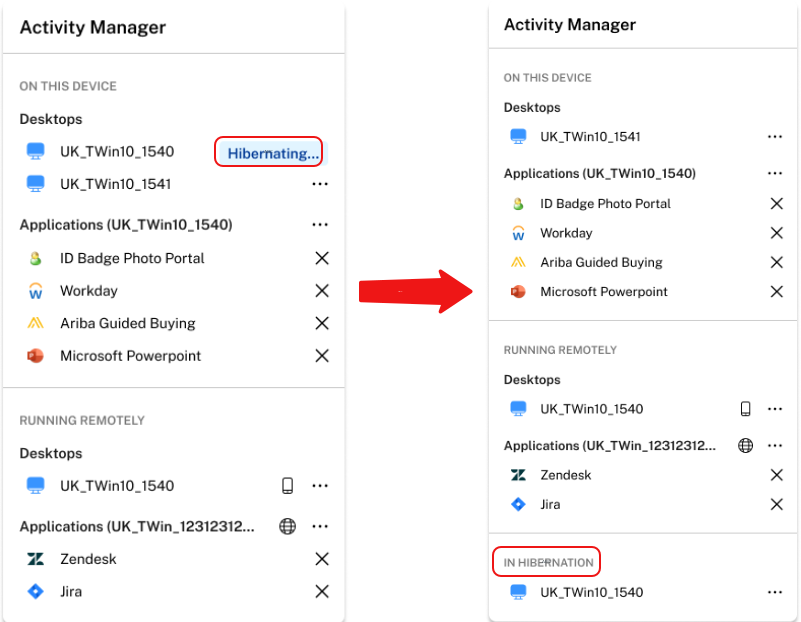The image size is (801, 622).
Task: Click the Hibernating... status badge
Action: [x=269, y=153]
